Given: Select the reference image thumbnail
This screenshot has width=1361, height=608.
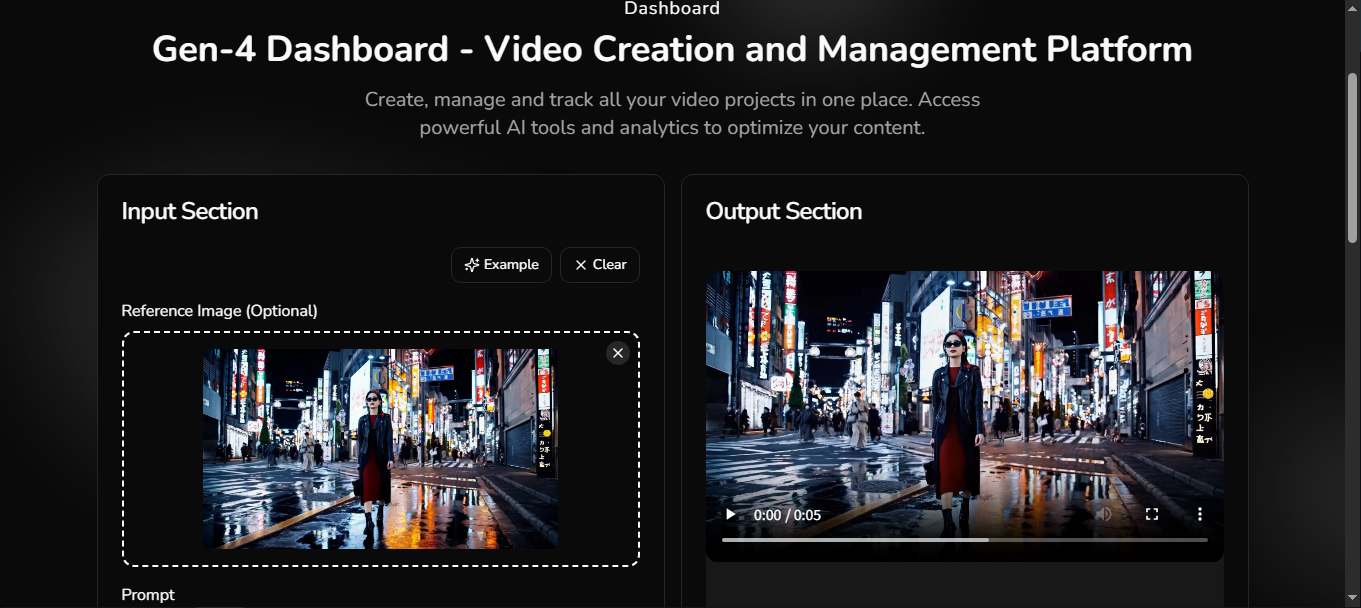Looking at the screenshot, I should 380,448.
